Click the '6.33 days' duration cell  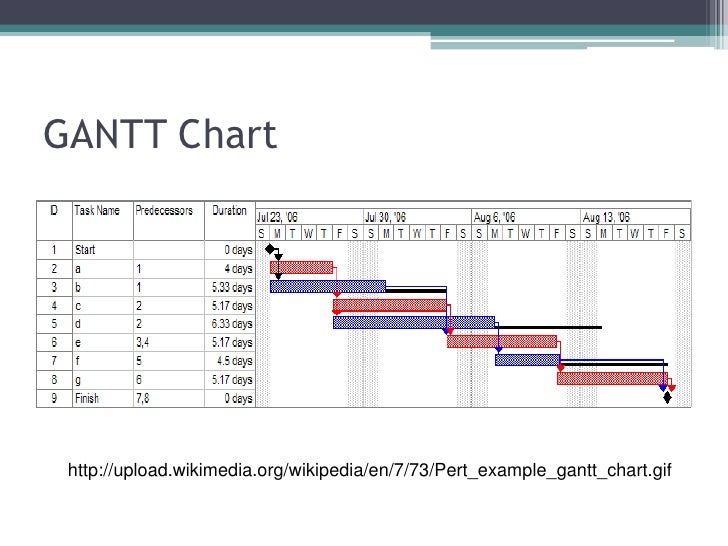tap(229, 324)
